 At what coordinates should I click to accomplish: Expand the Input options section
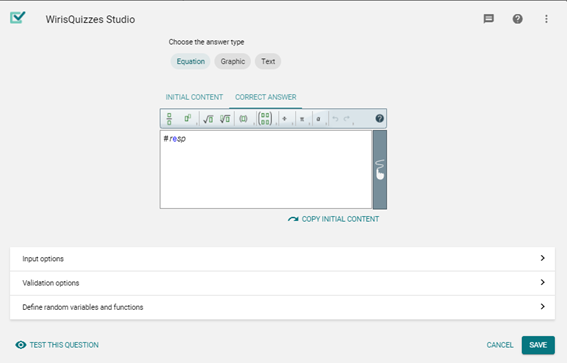click(x=282, y=259)
